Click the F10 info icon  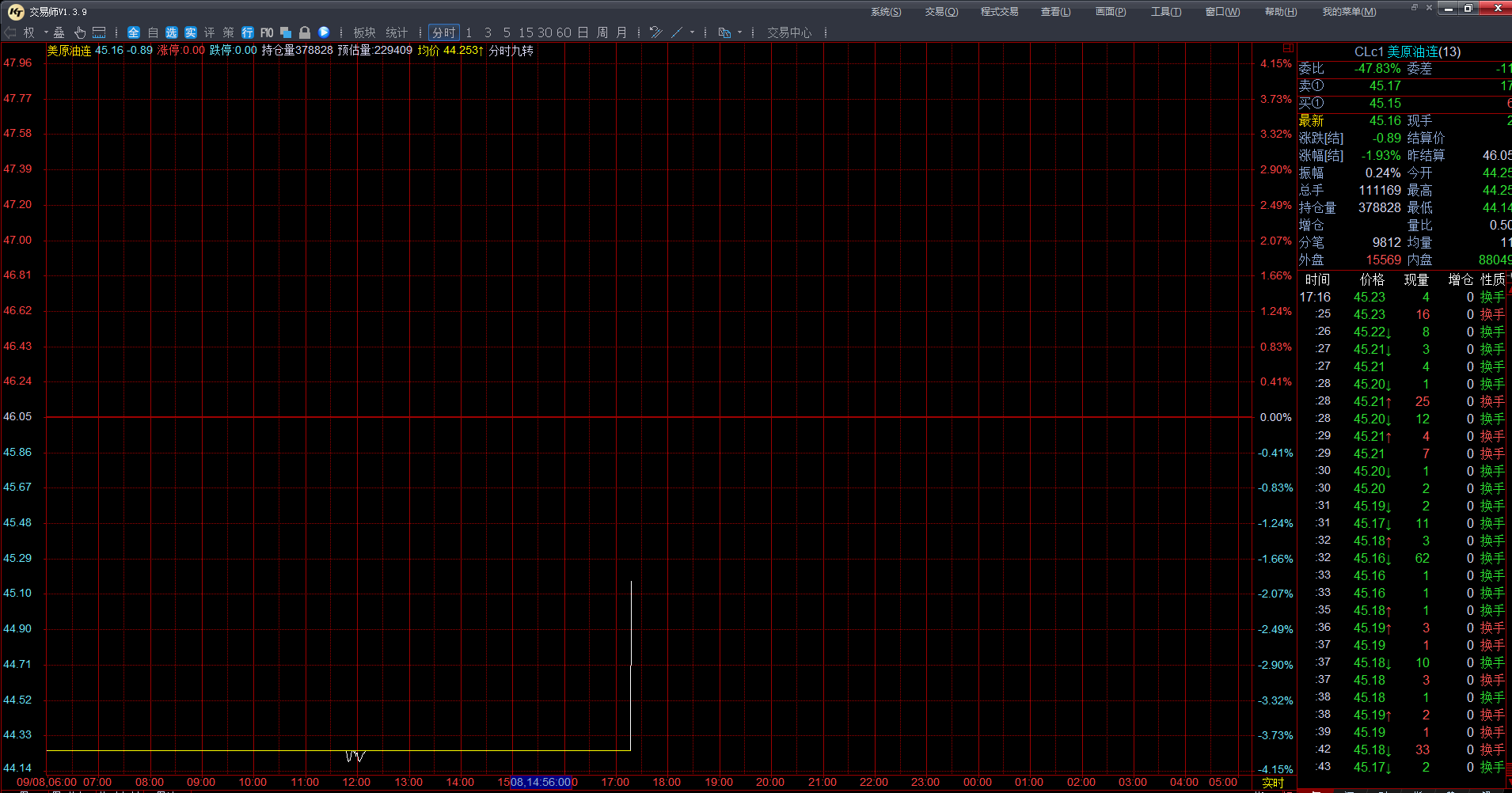[x=267, y=32]
